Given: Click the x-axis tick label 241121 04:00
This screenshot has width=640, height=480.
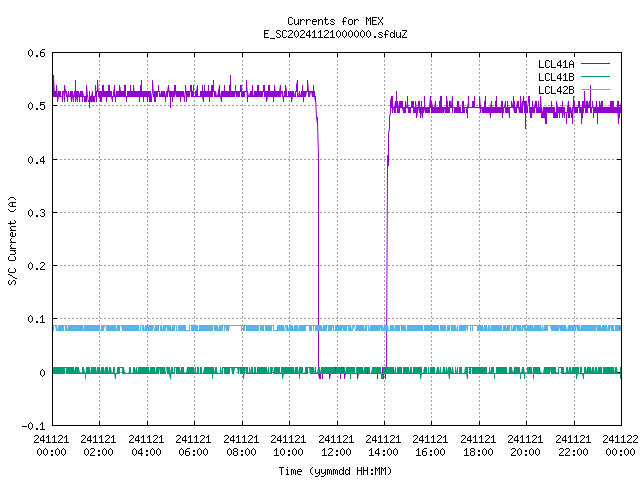Looking at the screenshot, I should pos(146,446).
